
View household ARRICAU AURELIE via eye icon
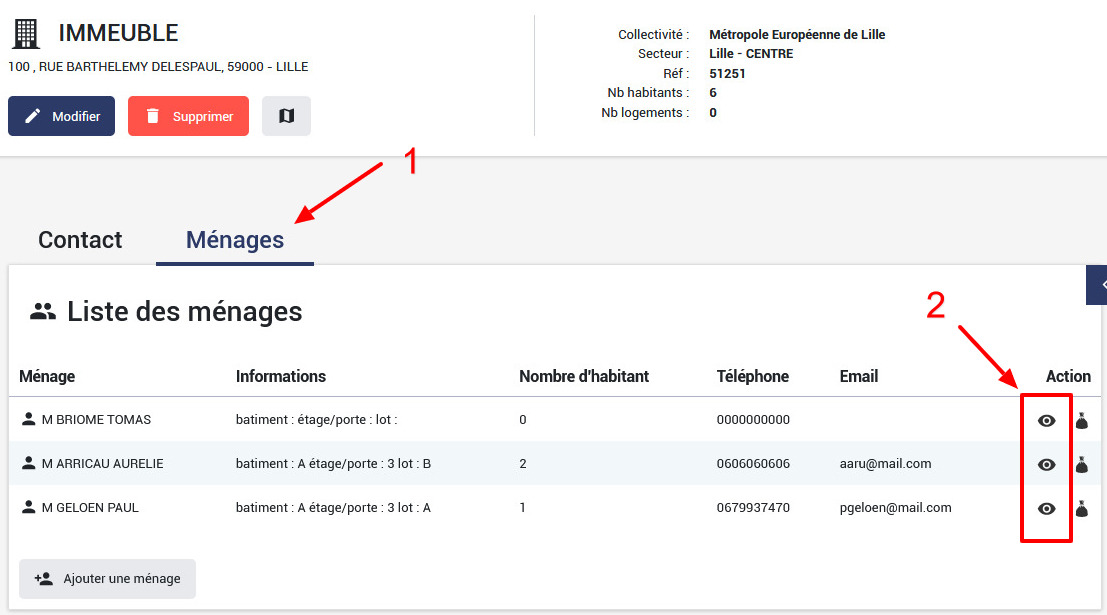(x=1046, y=465)
